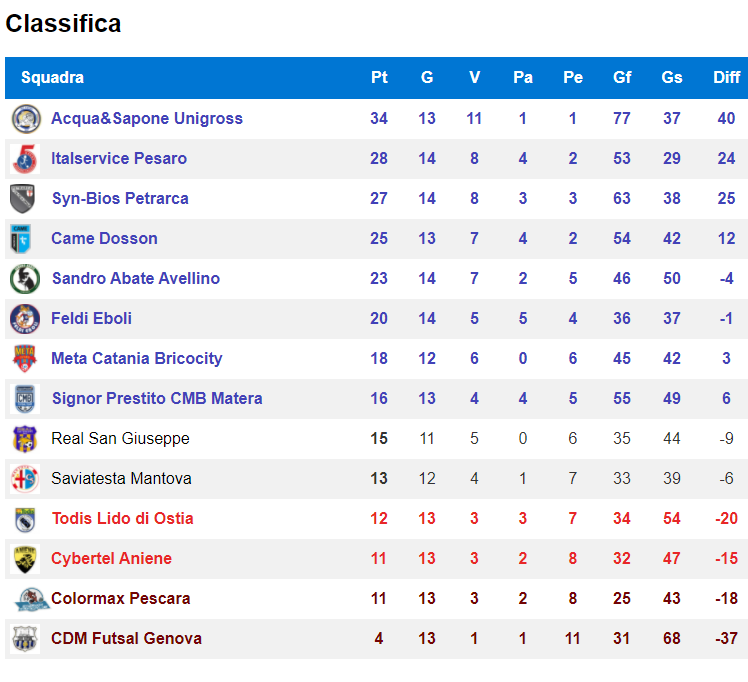Select the Diff column header
748x682 pixels.
[727, 77]
